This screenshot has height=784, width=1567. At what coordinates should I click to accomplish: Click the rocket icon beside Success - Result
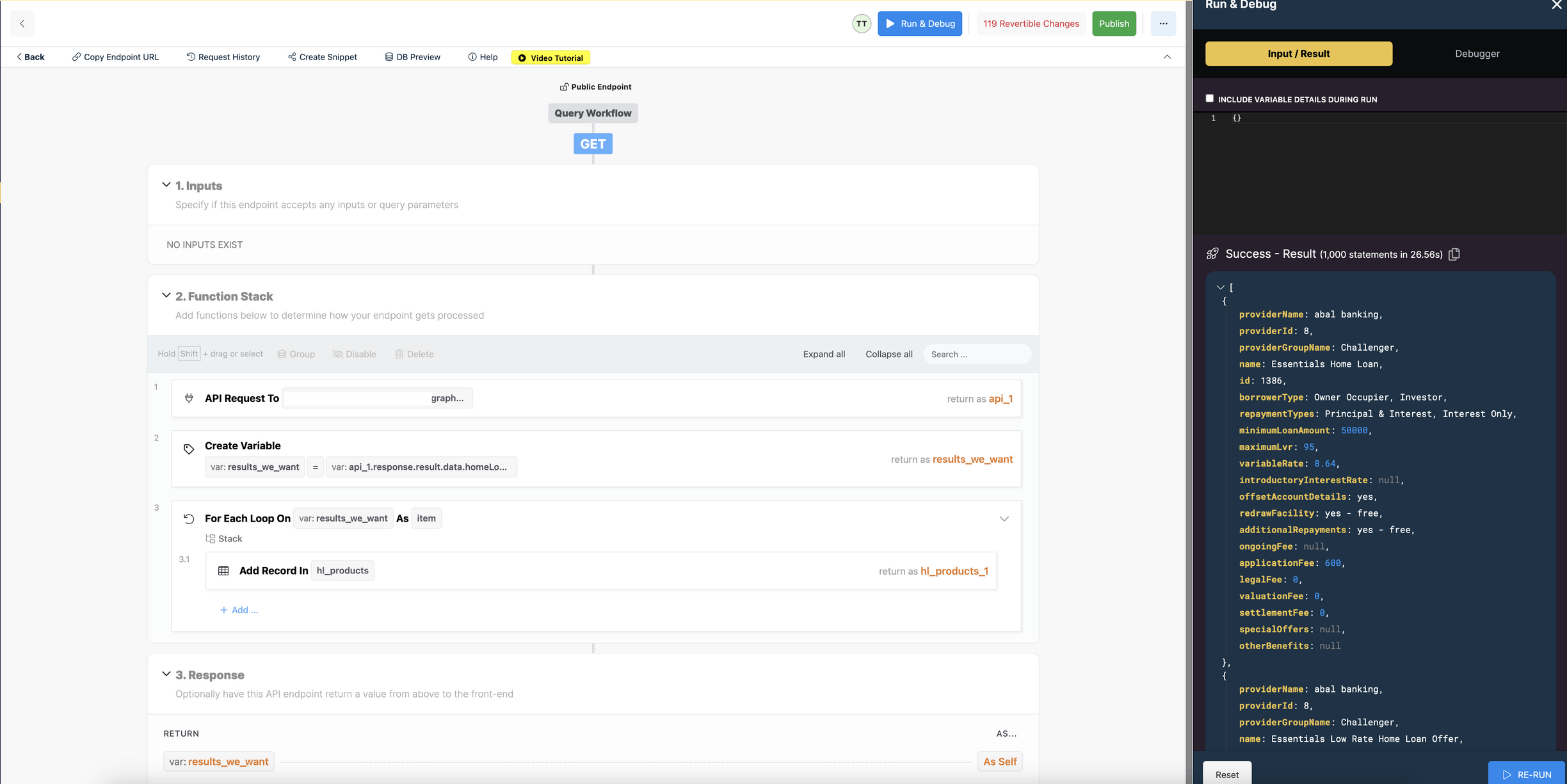1212,254
